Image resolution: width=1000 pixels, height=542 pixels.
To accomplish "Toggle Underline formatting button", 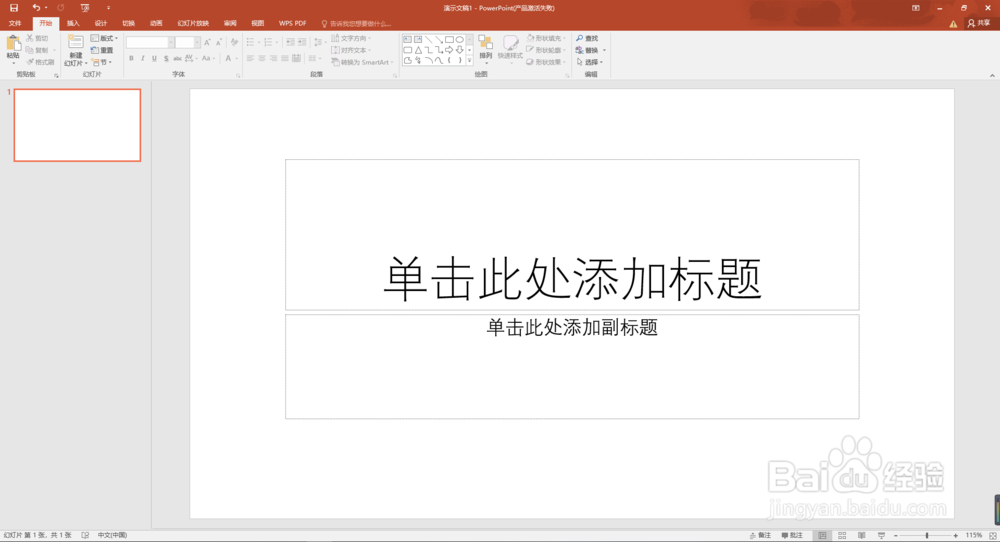I will pyautogui.click(x=154, y=59).
